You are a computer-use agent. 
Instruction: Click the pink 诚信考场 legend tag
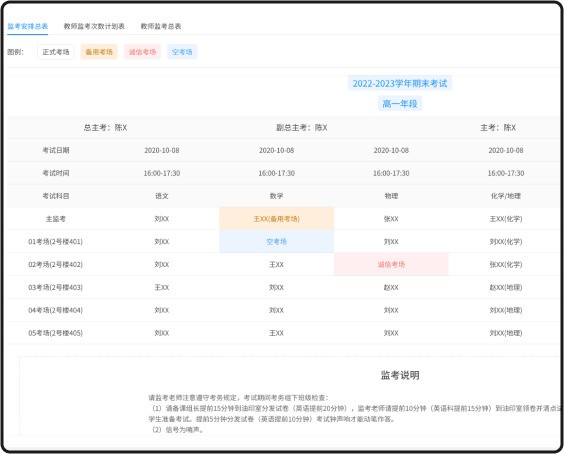click(142, 52)
